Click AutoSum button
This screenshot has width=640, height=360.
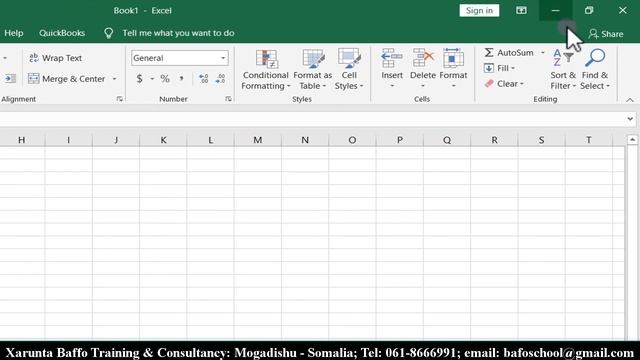coord(509,53)
